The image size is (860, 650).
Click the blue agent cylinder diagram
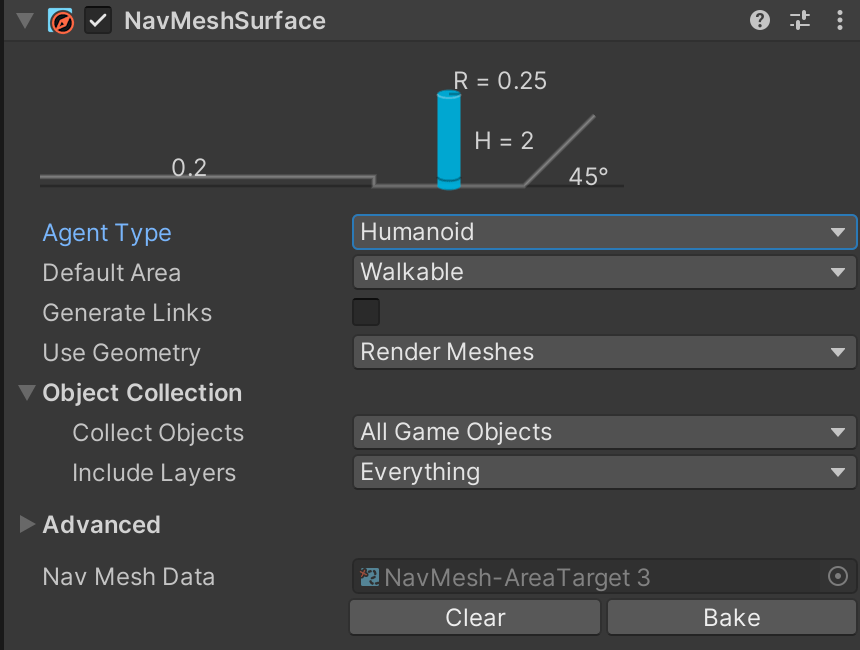449,140
